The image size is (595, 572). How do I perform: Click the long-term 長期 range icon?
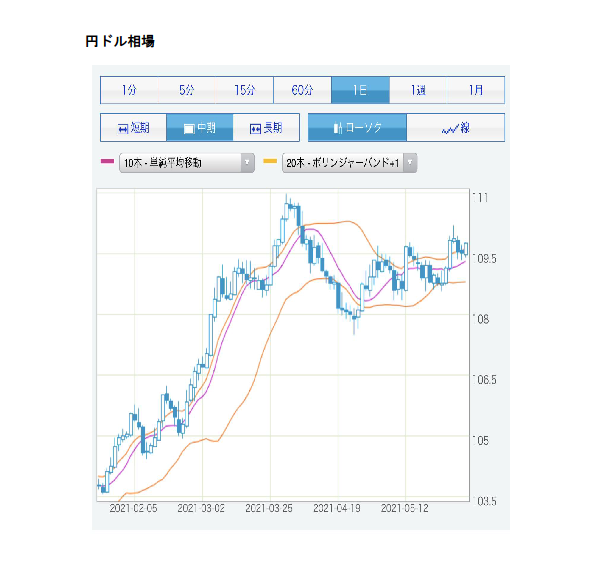[255, 129]
